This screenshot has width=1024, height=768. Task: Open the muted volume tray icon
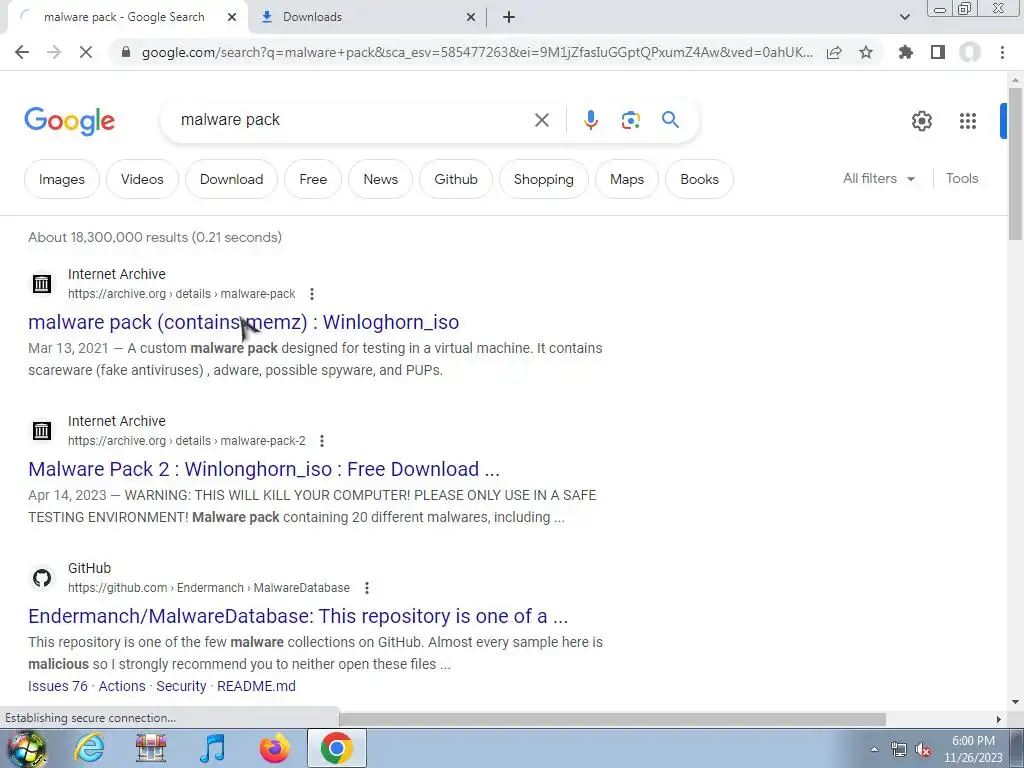(x=923, y=749)
